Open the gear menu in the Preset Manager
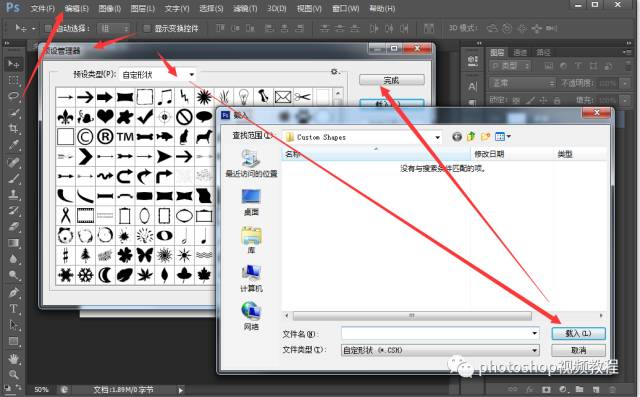Screen dimensions: 640x397 [x=335, y=72]
